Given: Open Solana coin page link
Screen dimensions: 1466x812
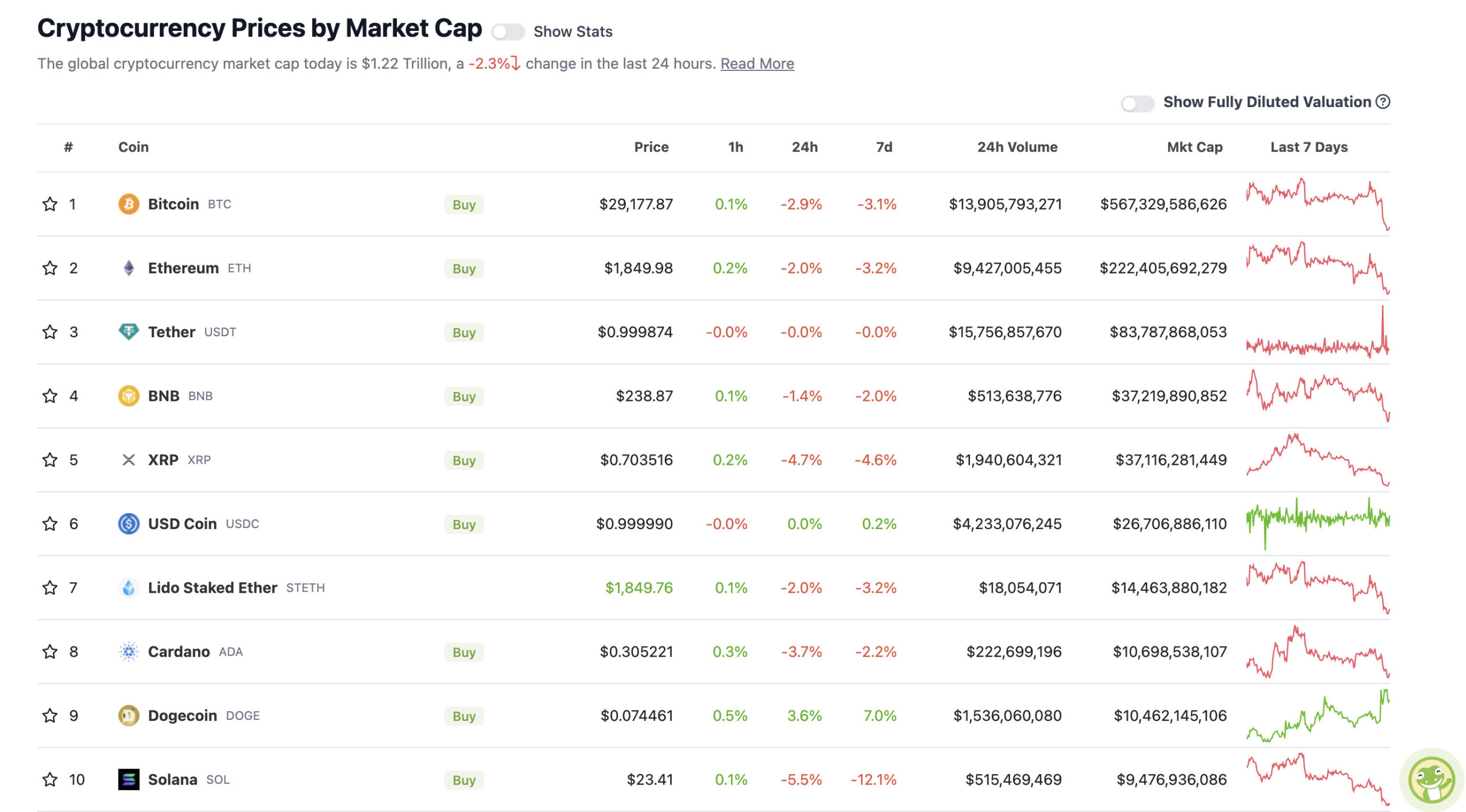Looking at the screenshot, I should (x=172, y=779).
